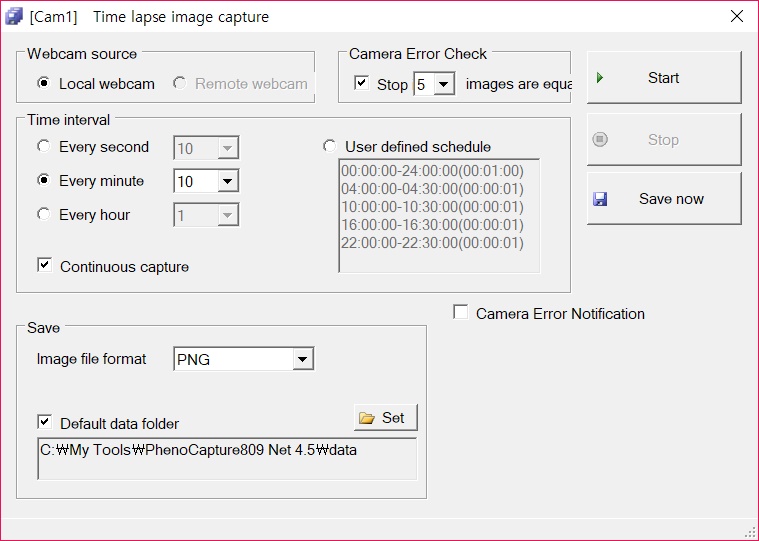
Task: Select User defined schedule option
Action: click(329, 147)
